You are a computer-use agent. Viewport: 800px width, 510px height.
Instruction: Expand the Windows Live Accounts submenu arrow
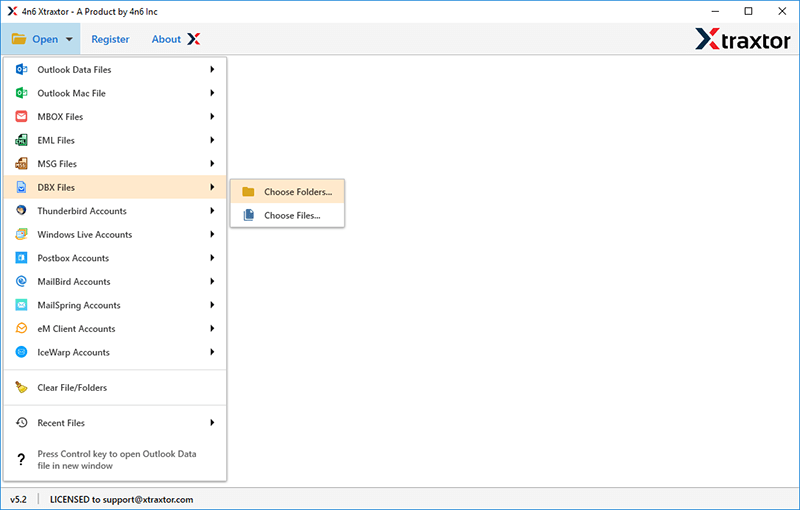(x=212, y=235)
